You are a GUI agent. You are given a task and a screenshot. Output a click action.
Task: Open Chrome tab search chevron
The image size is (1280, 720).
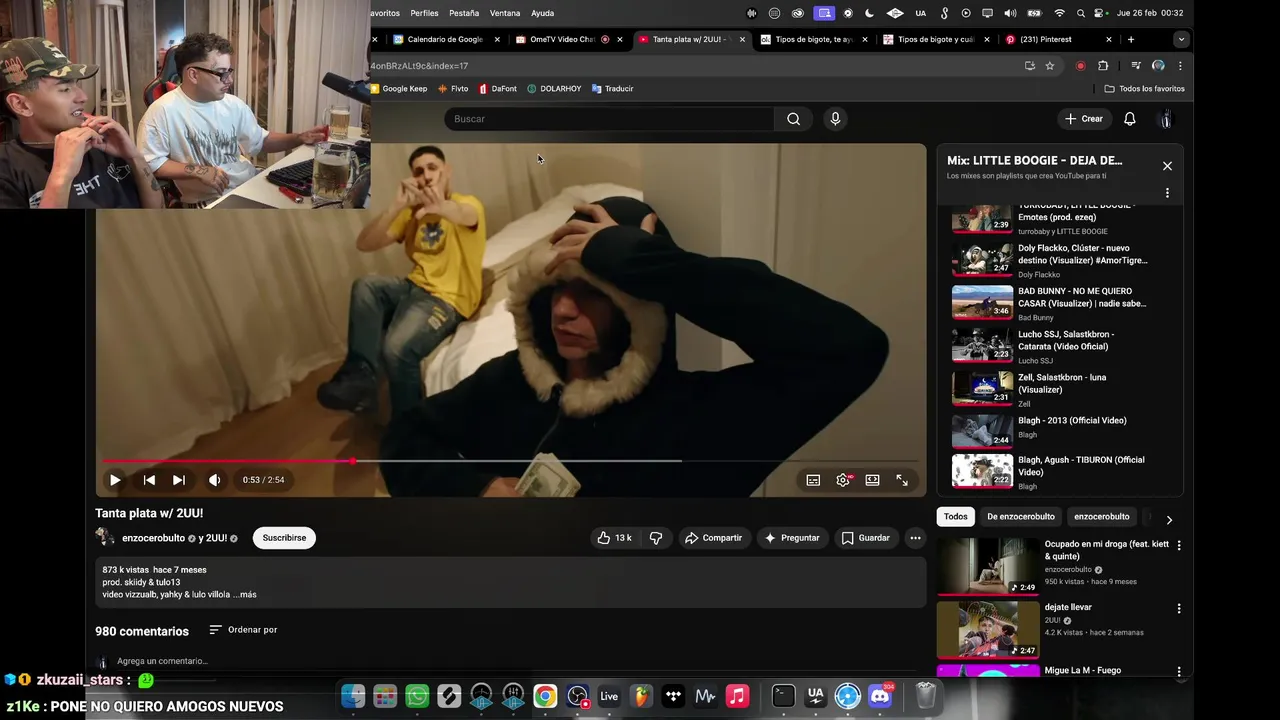pos(1181,39)
